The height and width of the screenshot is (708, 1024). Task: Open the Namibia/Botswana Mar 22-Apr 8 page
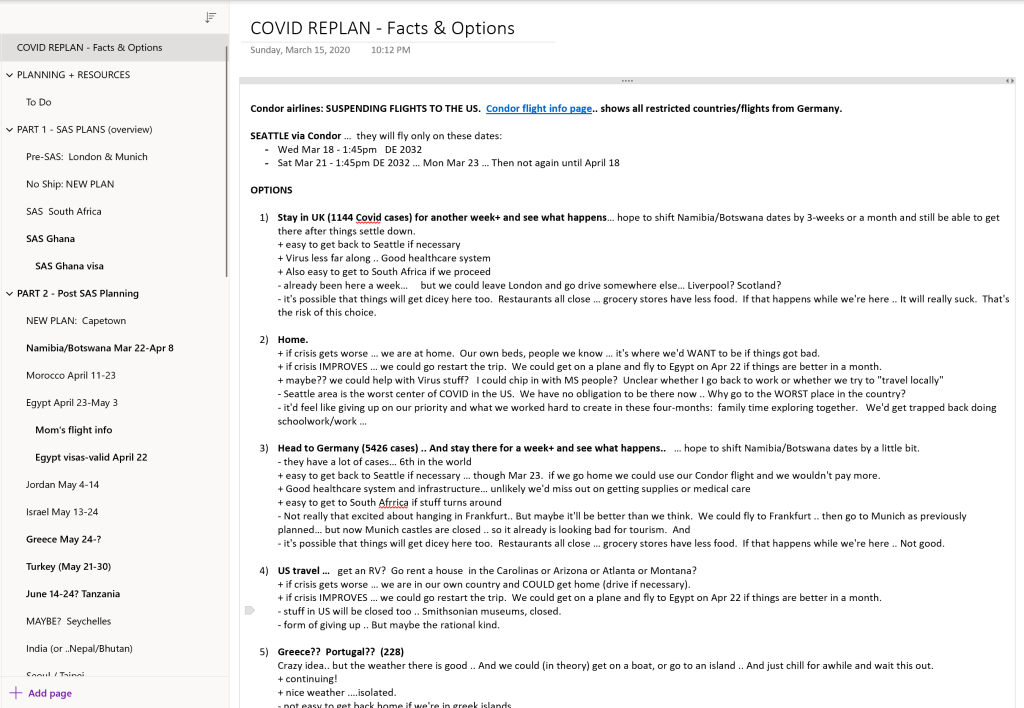click(x=99, y=348)
